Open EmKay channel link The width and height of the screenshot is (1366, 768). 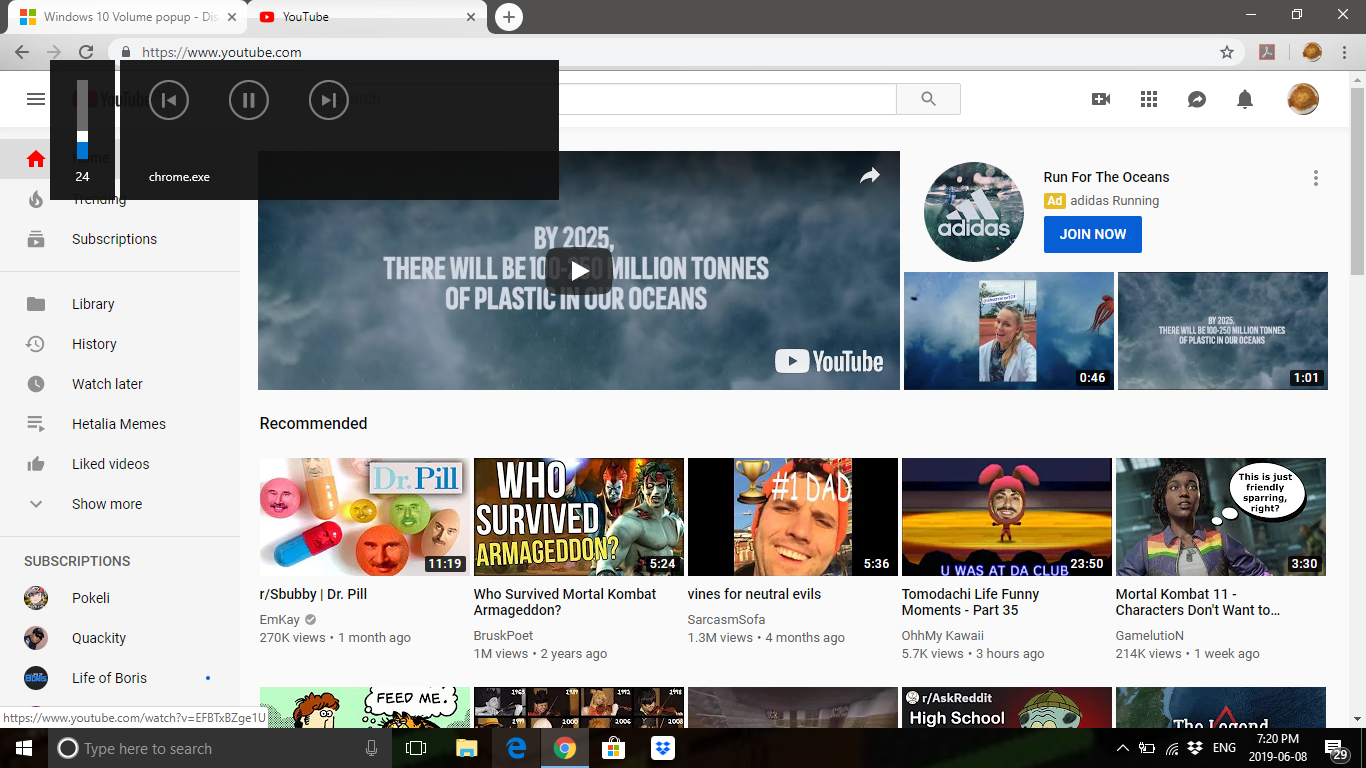click(x=280, y=620)
